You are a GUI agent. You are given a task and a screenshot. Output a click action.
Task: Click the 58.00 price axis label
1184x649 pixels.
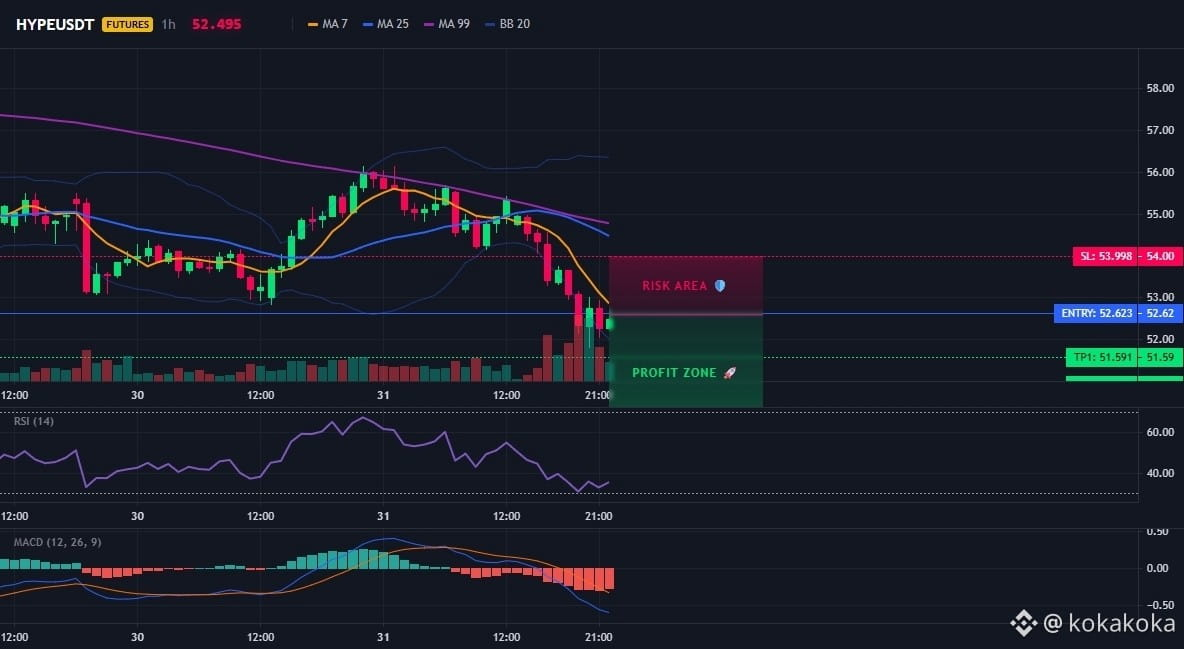(x=1160, y=88)
